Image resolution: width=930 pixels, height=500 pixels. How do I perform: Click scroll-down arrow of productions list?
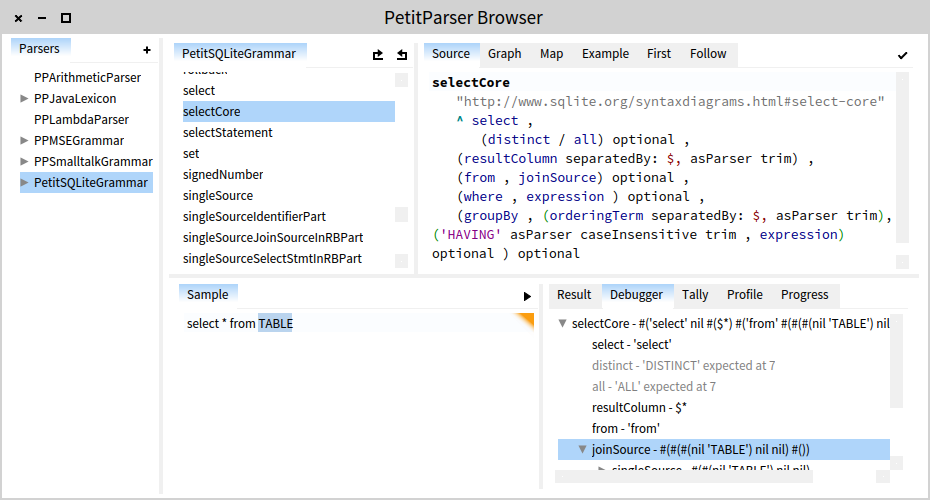coord(402,261)
